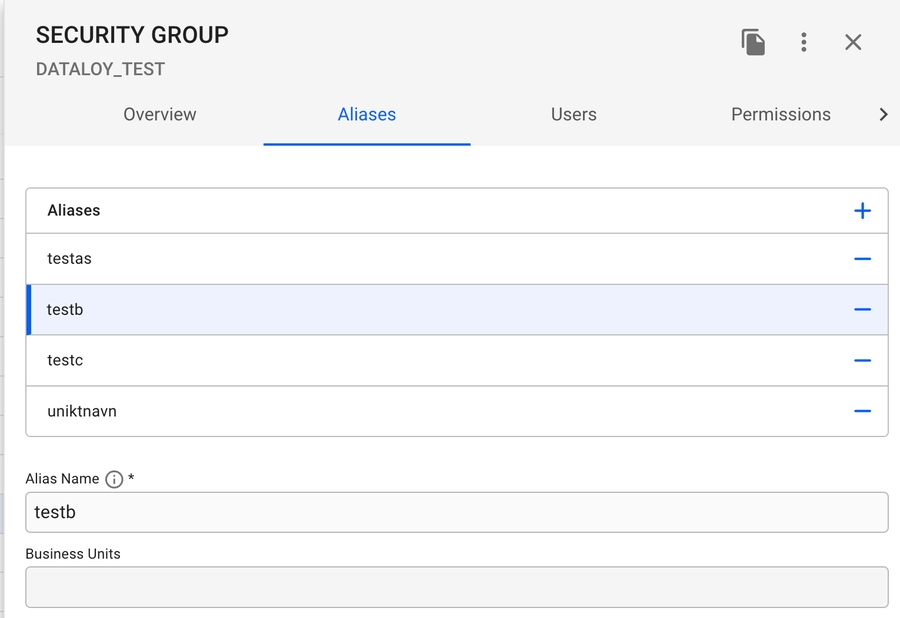Remove the testas alias

point(862,259)
